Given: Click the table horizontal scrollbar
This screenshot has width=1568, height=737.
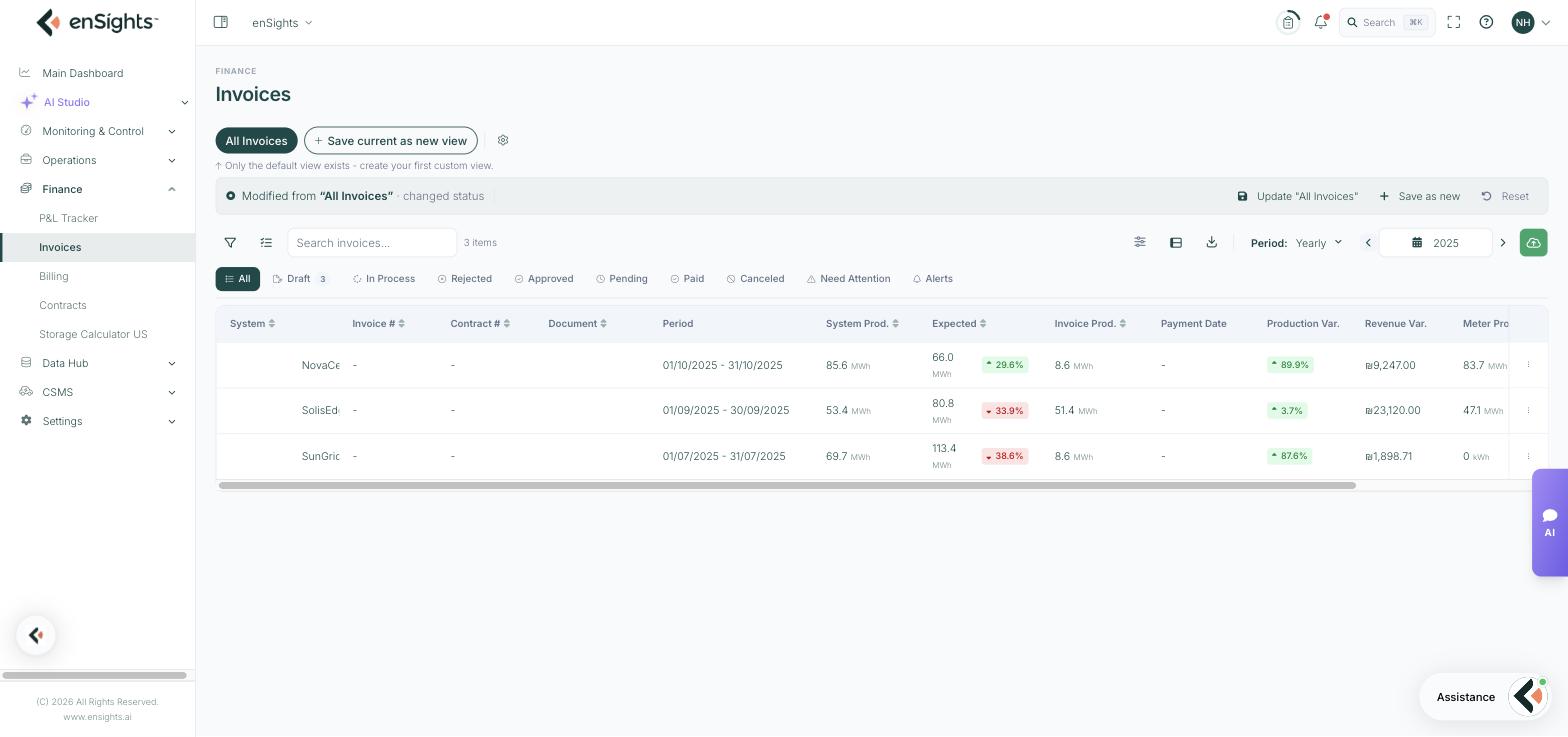Looking at the screenshot, I should pos(787,486).
